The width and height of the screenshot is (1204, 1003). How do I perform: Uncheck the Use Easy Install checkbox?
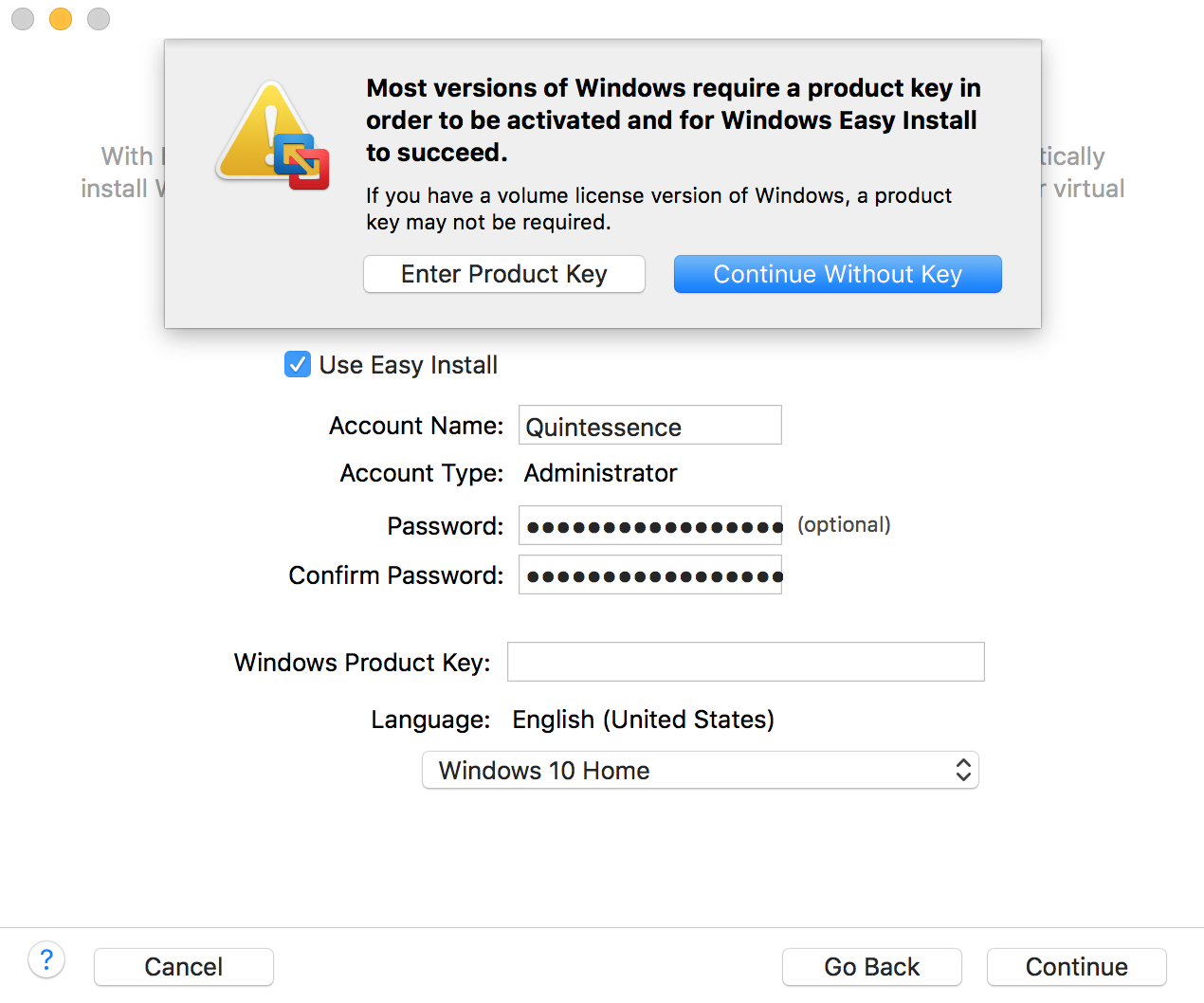click(x=298, y=364)
